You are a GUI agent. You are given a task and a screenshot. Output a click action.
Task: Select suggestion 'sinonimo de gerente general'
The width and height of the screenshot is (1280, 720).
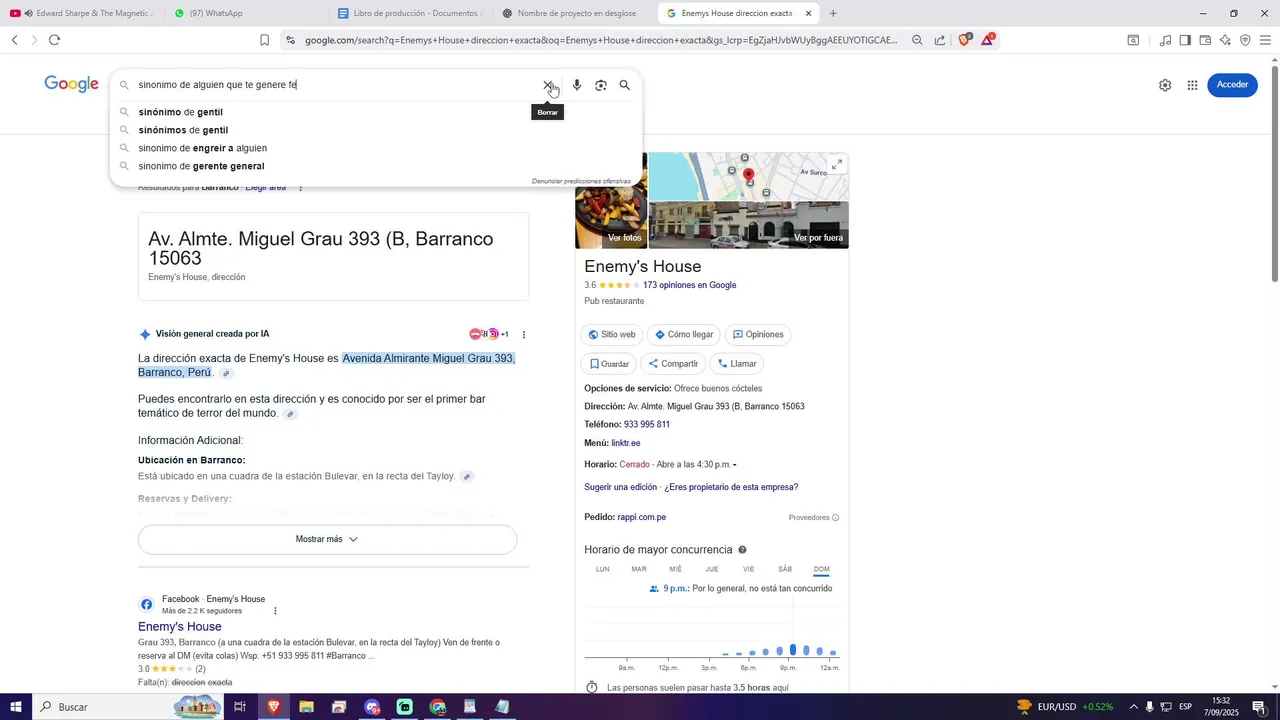point(202,166)
